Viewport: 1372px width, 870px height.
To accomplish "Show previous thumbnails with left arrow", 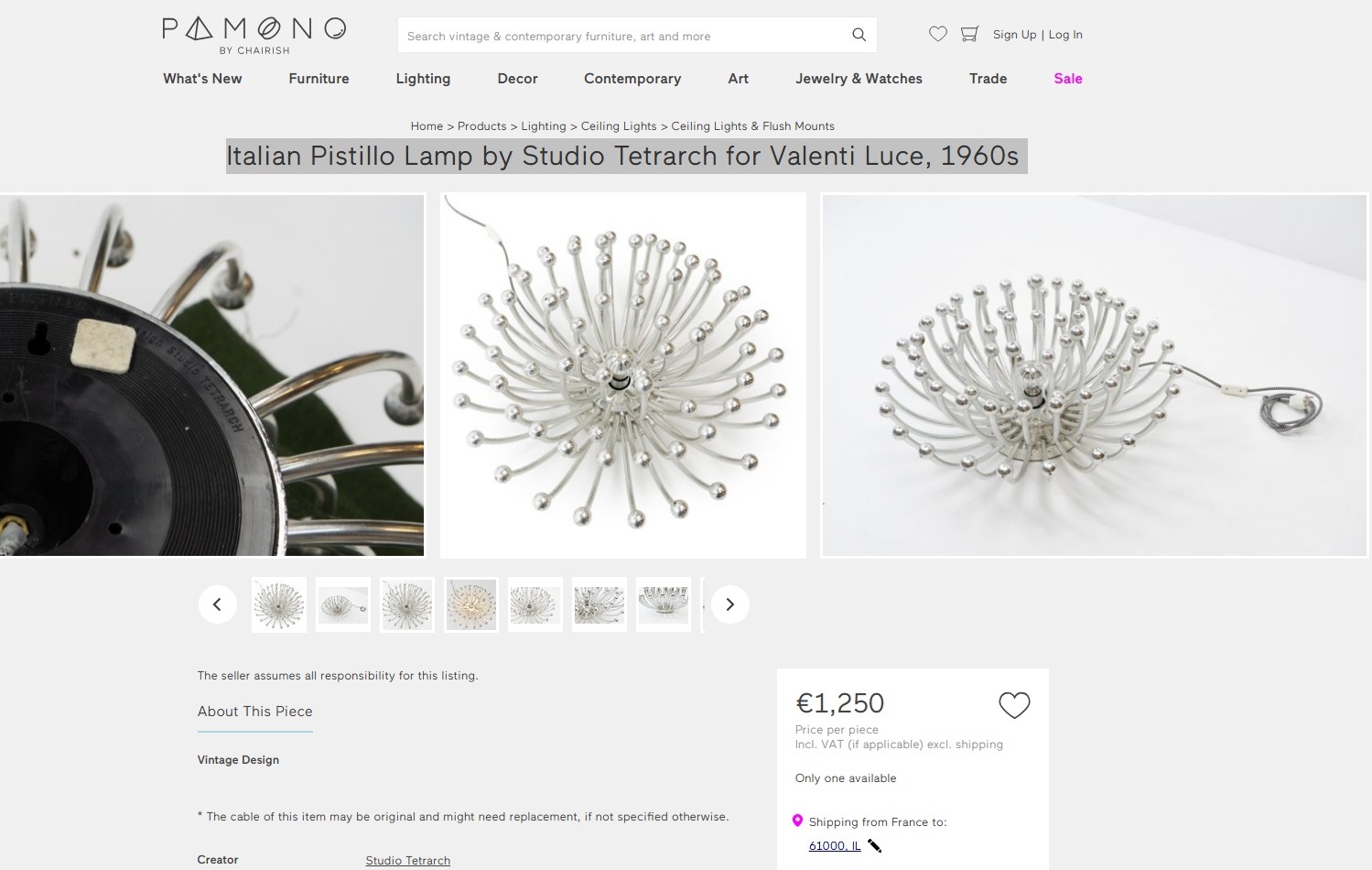I will tap(218, 604).
